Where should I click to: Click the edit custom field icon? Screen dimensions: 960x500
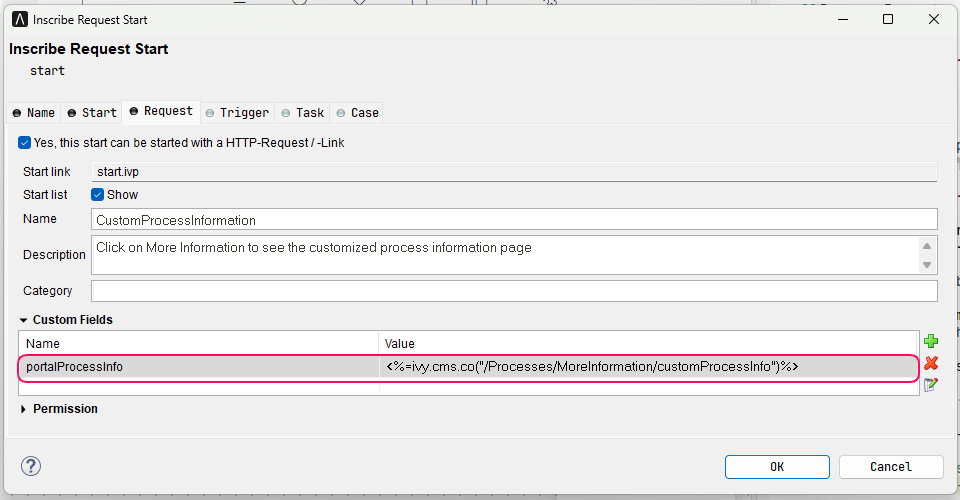point(931,384)
